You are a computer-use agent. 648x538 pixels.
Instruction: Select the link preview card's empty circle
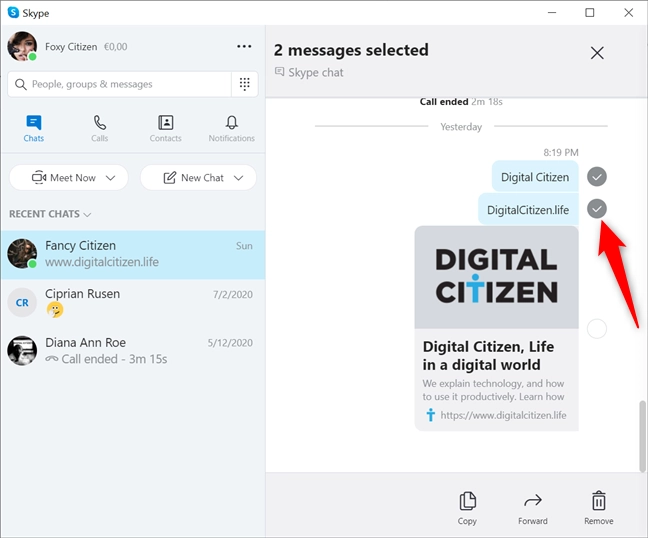pyautogui.click(x=597, y=329)
